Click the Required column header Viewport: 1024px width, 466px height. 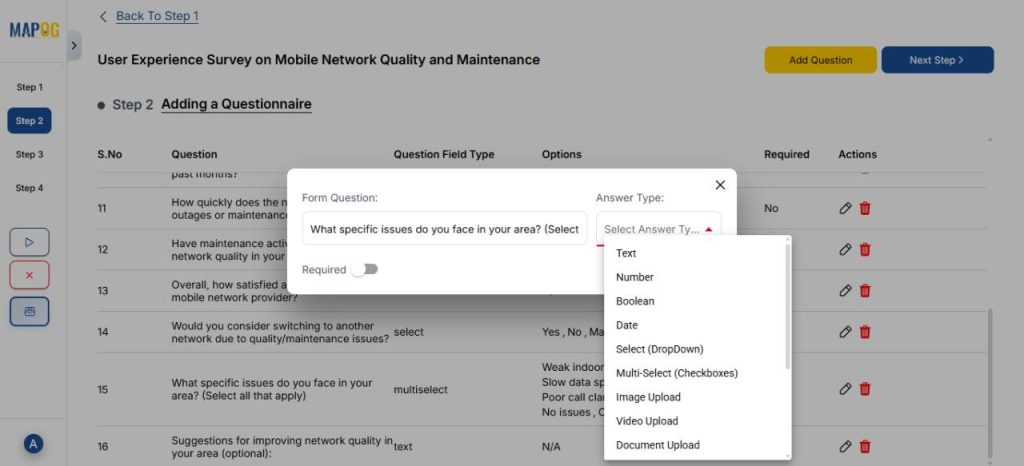click(787, 155)
